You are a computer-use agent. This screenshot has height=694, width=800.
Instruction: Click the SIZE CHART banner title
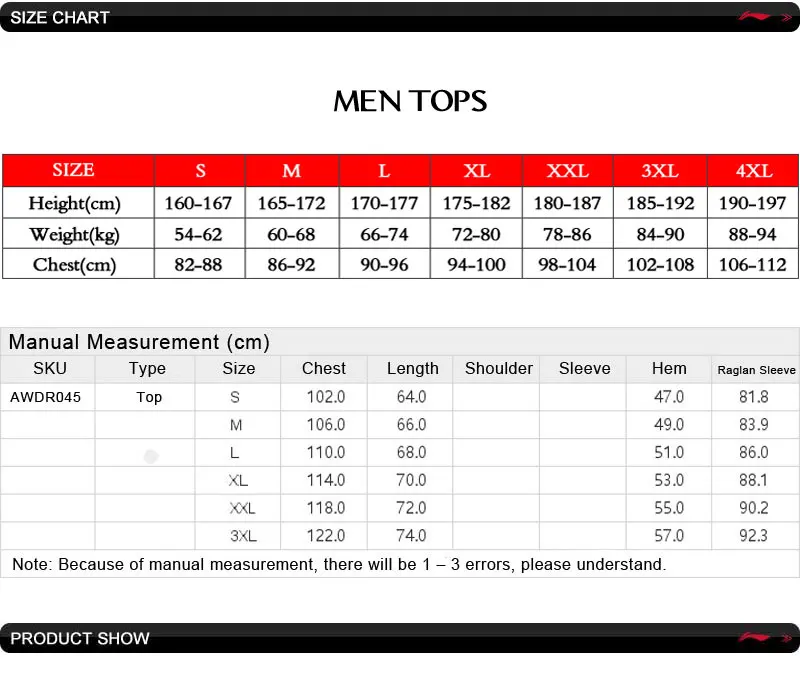60,18
